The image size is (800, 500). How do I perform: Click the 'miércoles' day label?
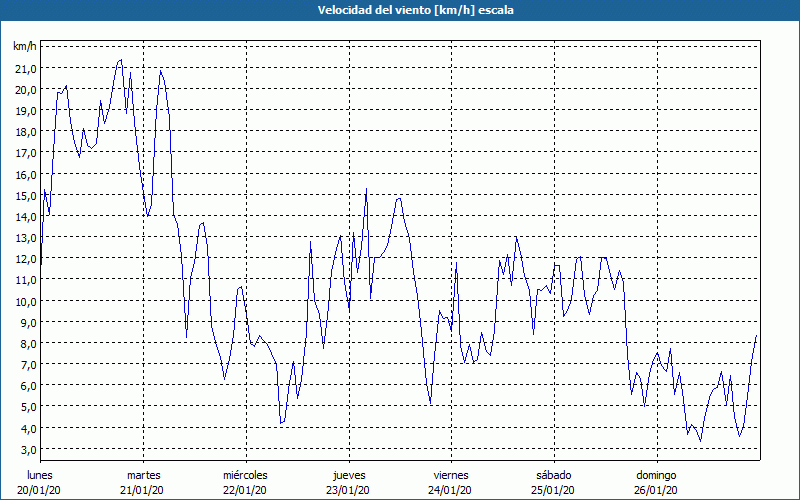pyautogui.click(x=245, y=475)
